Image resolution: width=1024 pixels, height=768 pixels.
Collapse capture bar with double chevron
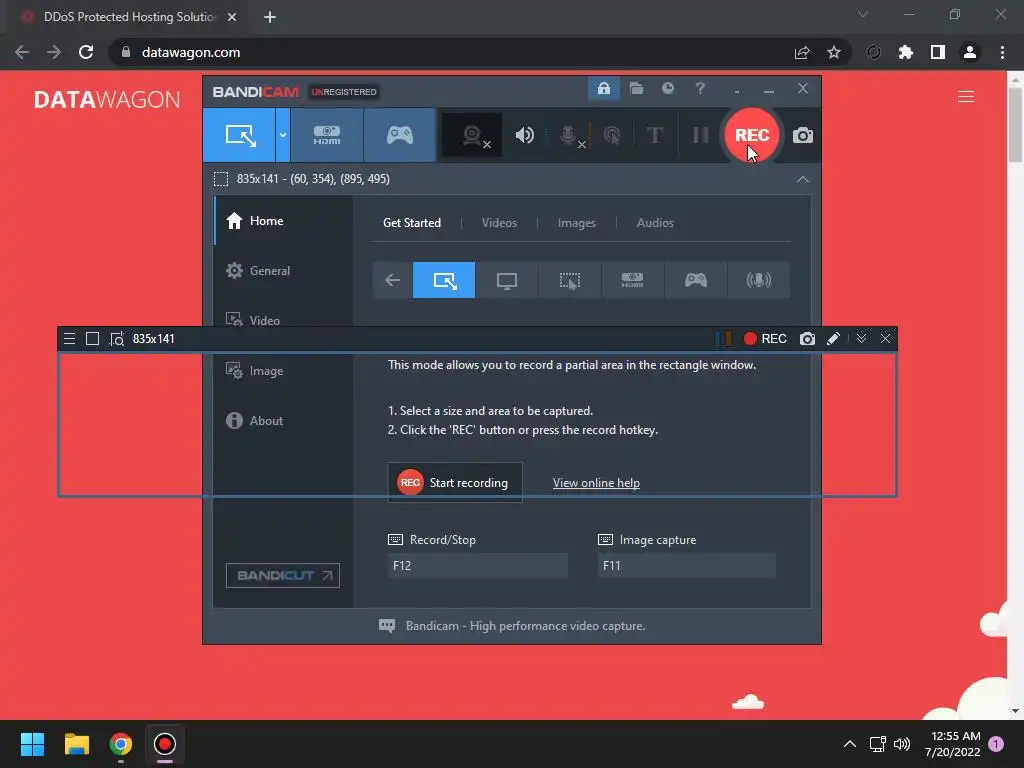coord(861,338)
